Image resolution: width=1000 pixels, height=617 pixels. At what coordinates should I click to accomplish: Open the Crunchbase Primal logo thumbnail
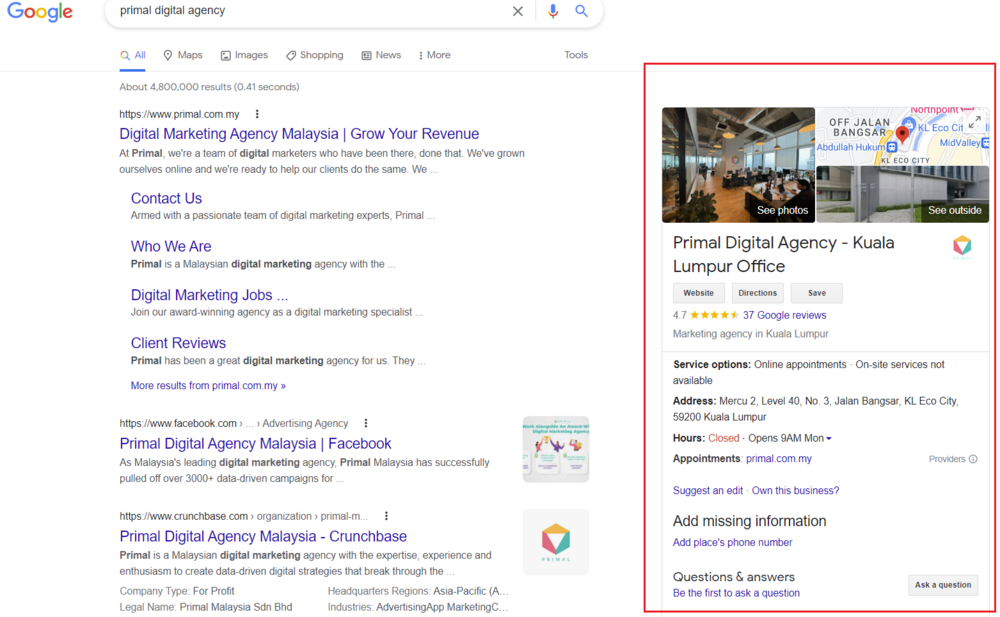tap(555, 542)
